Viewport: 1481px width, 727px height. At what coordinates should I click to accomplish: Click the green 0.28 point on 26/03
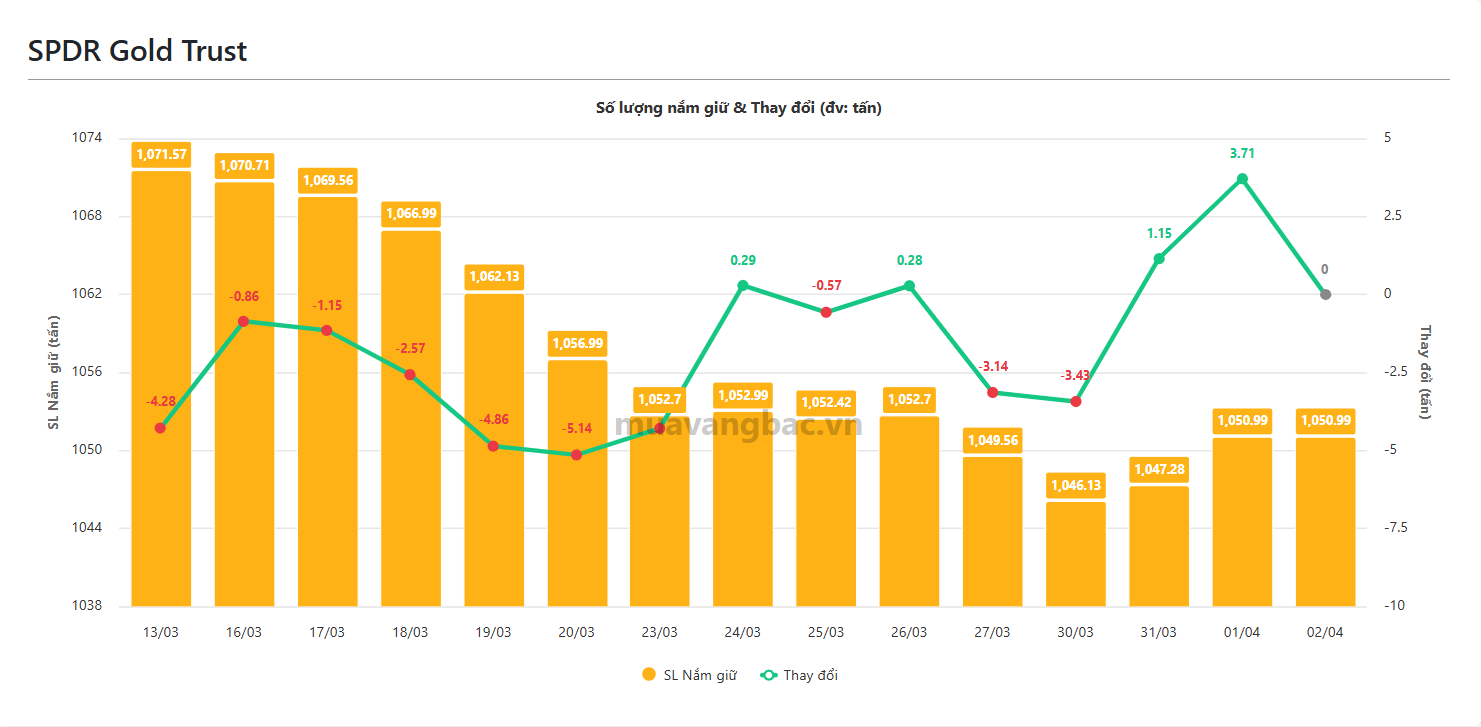click(909, 286)
